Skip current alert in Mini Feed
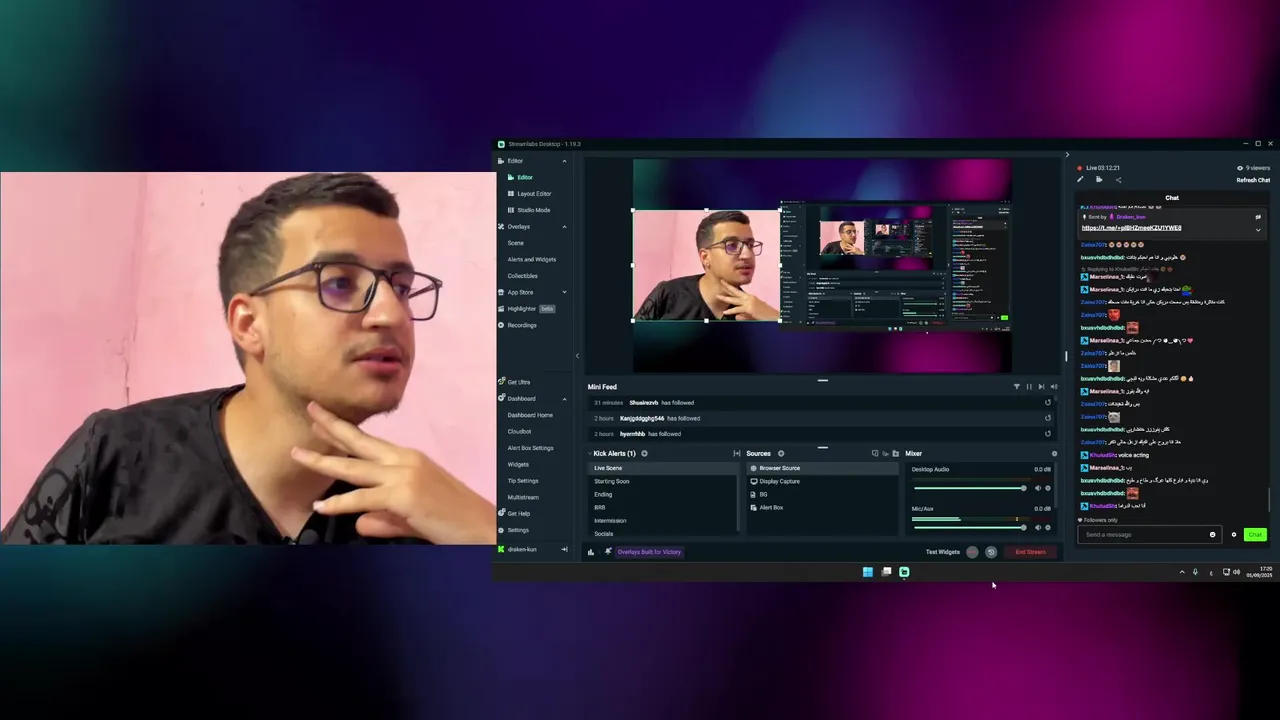This screenshot has height=720, width=1280. click(x=1041, y=387)
